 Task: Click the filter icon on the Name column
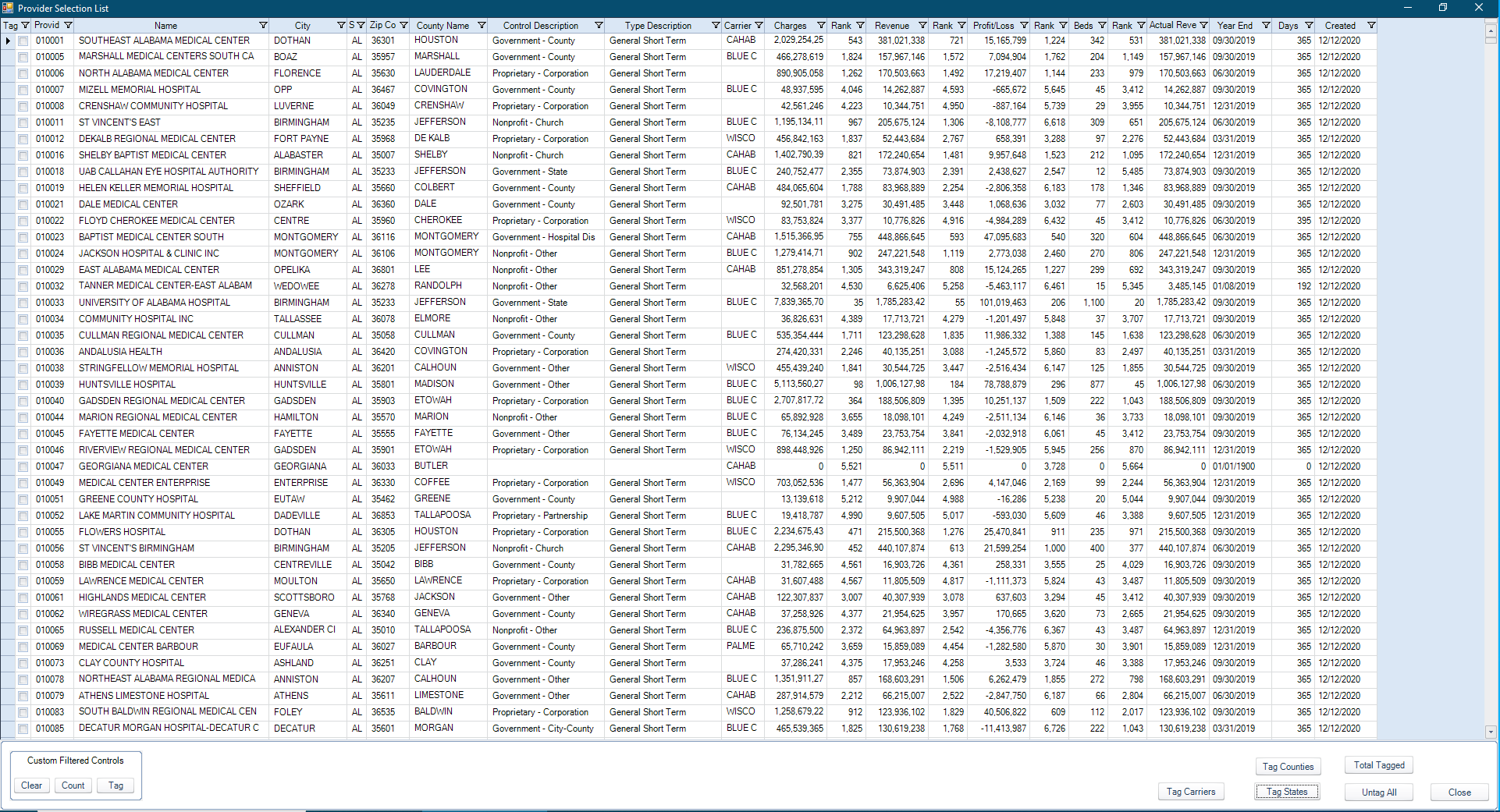(x=263, y=25)
